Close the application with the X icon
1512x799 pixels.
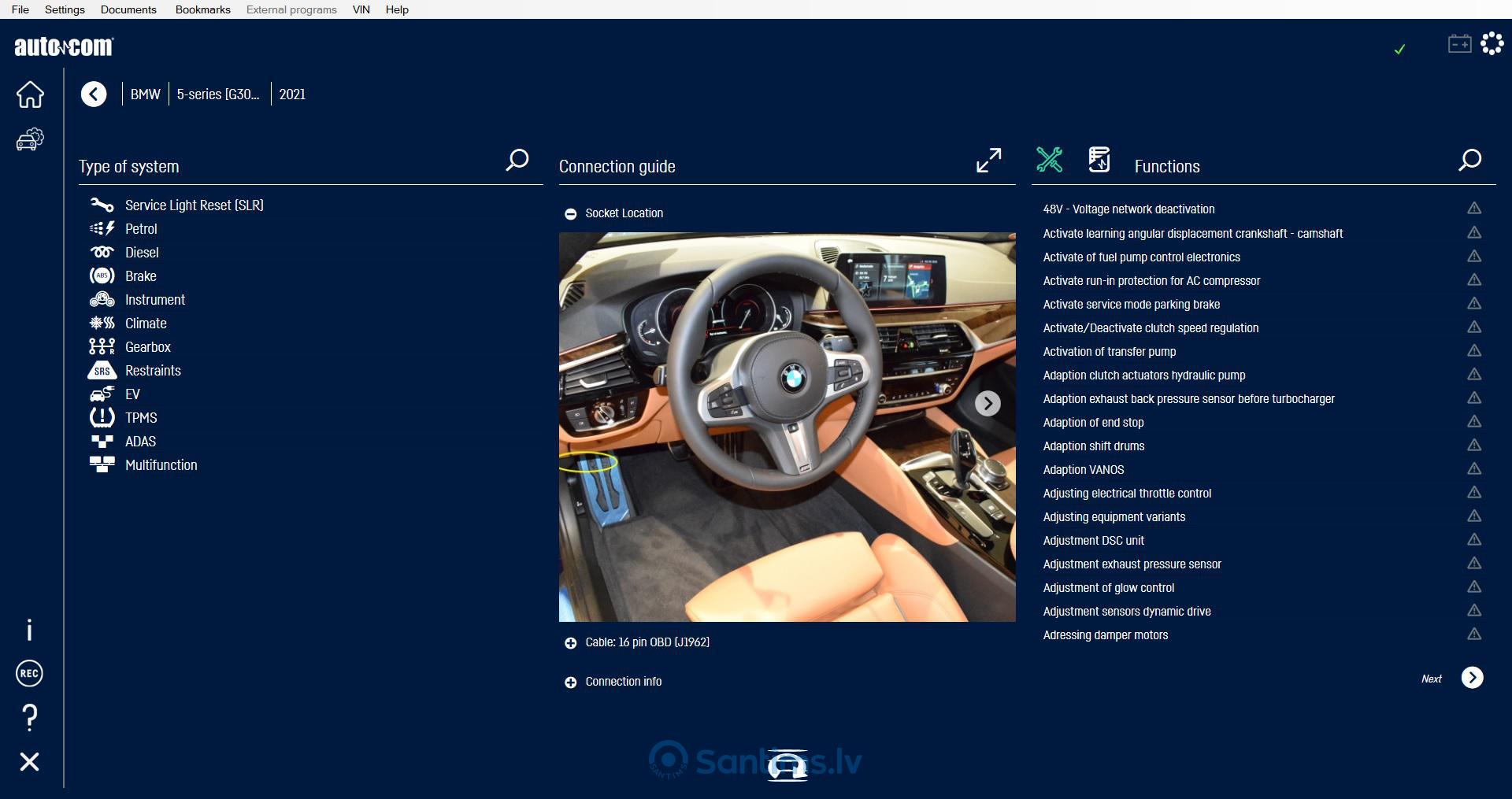coord(29,761)
